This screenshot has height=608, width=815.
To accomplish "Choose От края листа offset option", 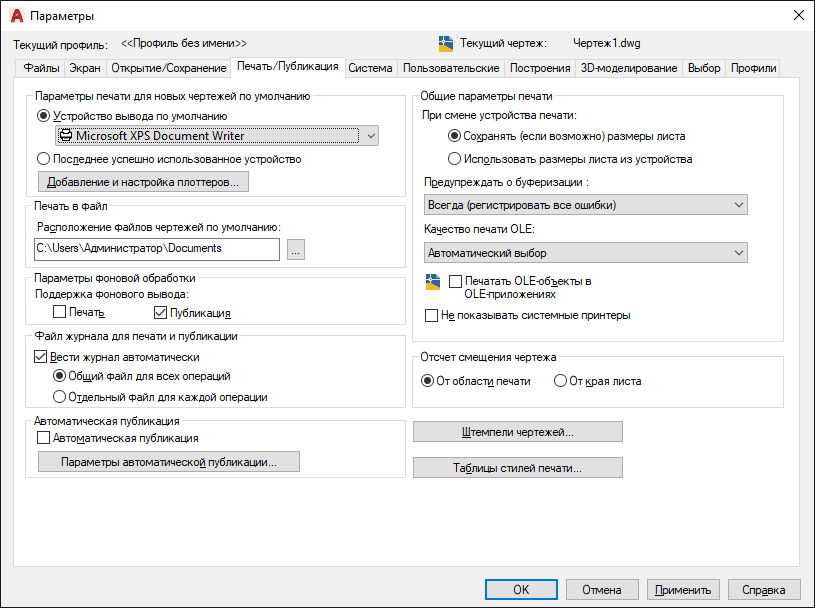I will tap(560, 381).
